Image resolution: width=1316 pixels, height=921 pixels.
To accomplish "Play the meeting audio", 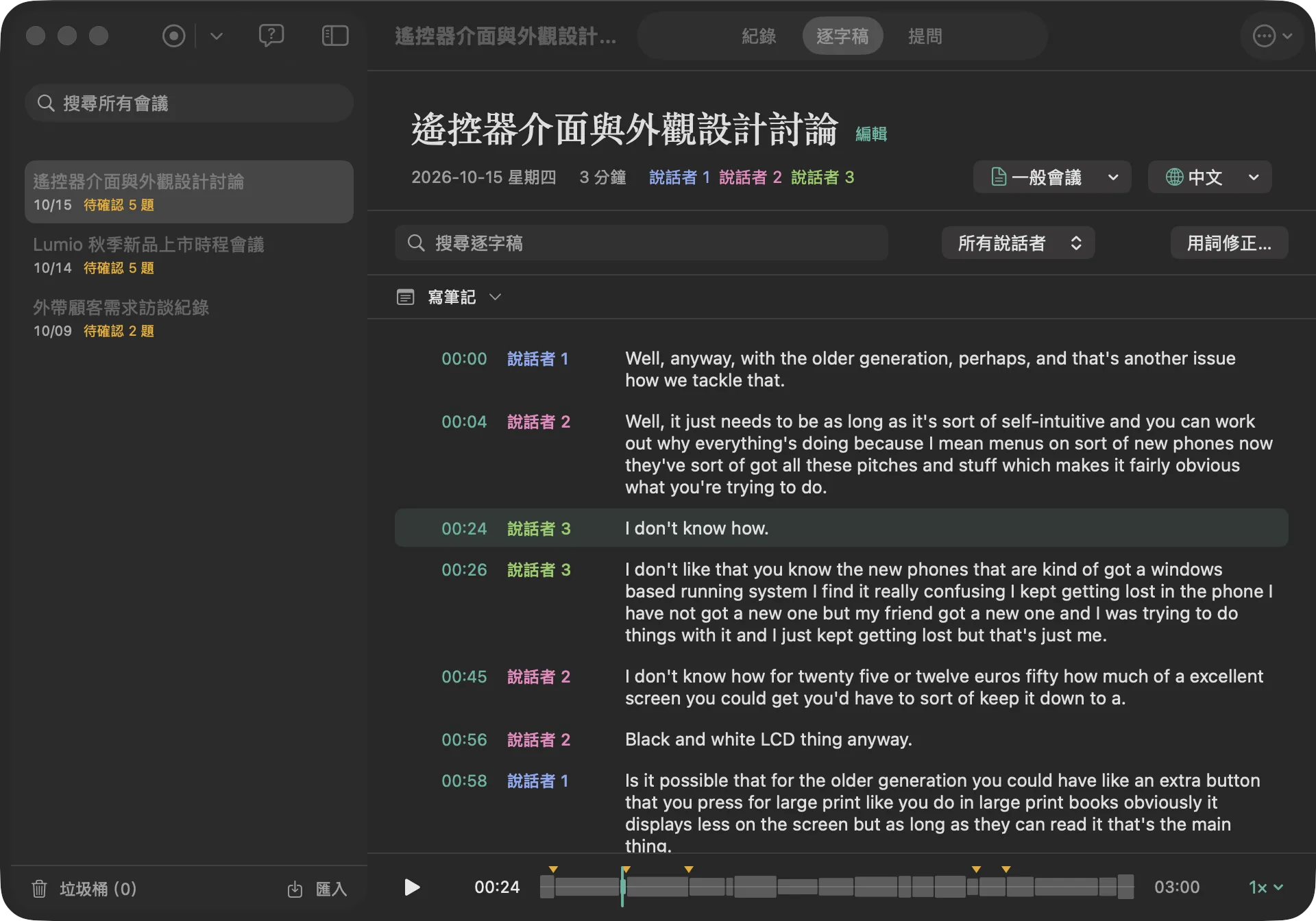I will 412,887.
